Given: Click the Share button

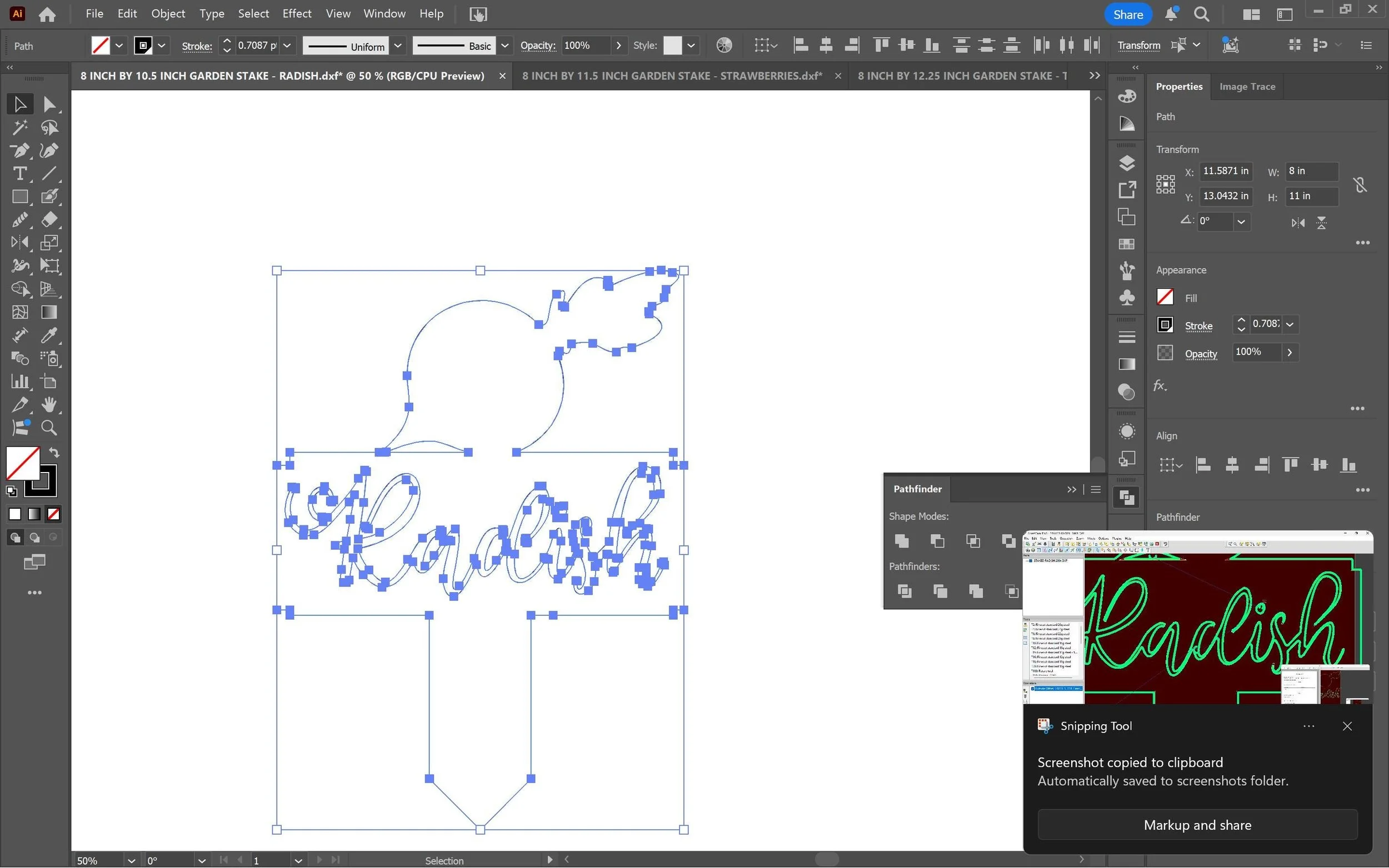Looking at the screenshot, I should coord(1127,14).
